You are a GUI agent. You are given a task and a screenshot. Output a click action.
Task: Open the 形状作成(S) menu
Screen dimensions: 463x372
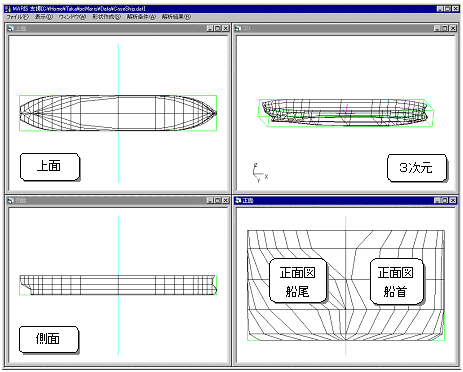pos(106,17)
